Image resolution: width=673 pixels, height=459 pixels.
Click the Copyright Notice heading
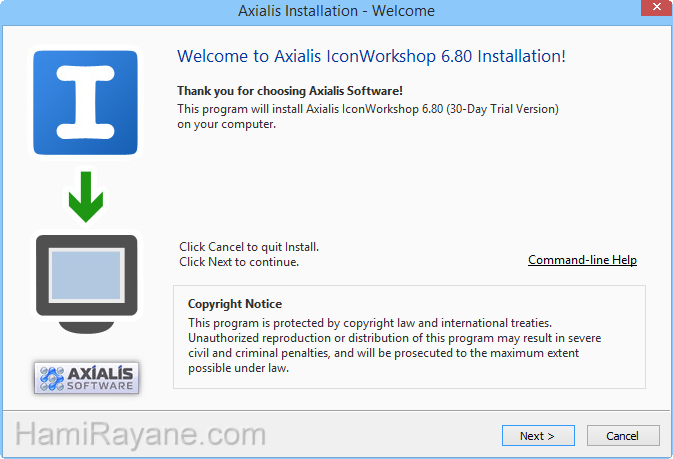coord(235,304)
